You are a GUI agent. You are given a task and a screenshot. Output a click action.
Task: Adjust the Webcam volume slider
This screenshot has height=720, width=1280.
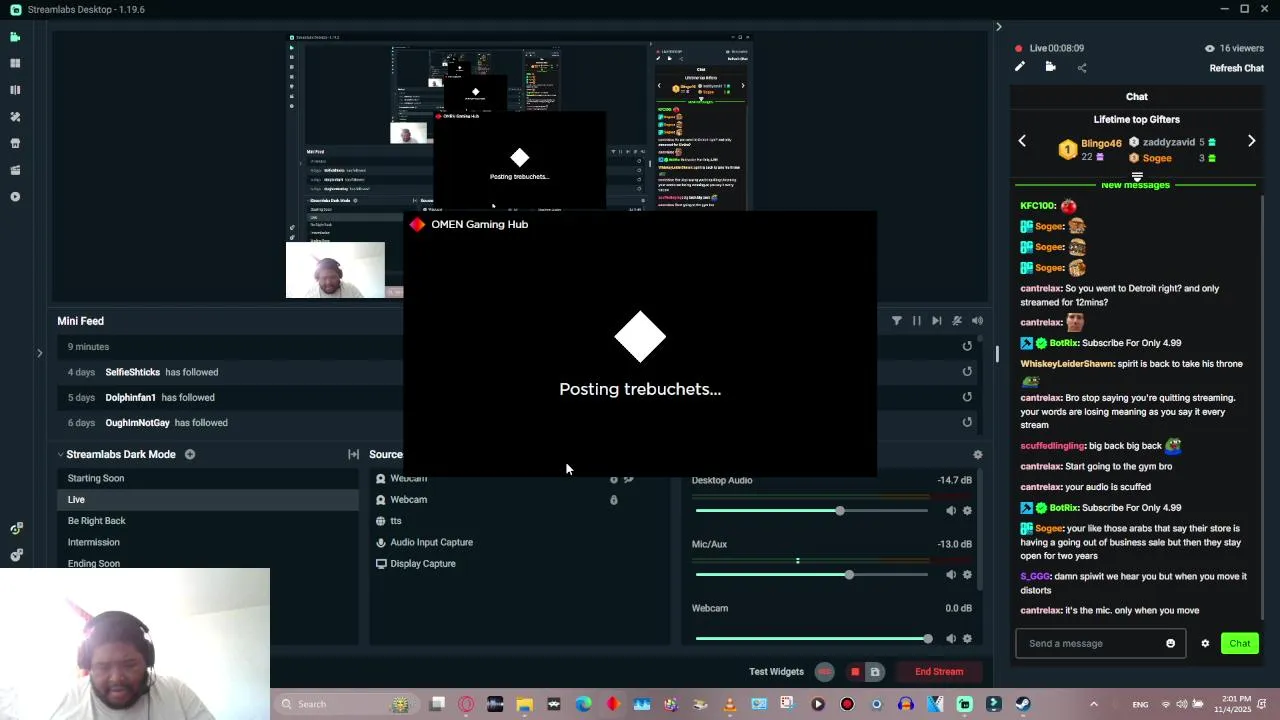812,639
